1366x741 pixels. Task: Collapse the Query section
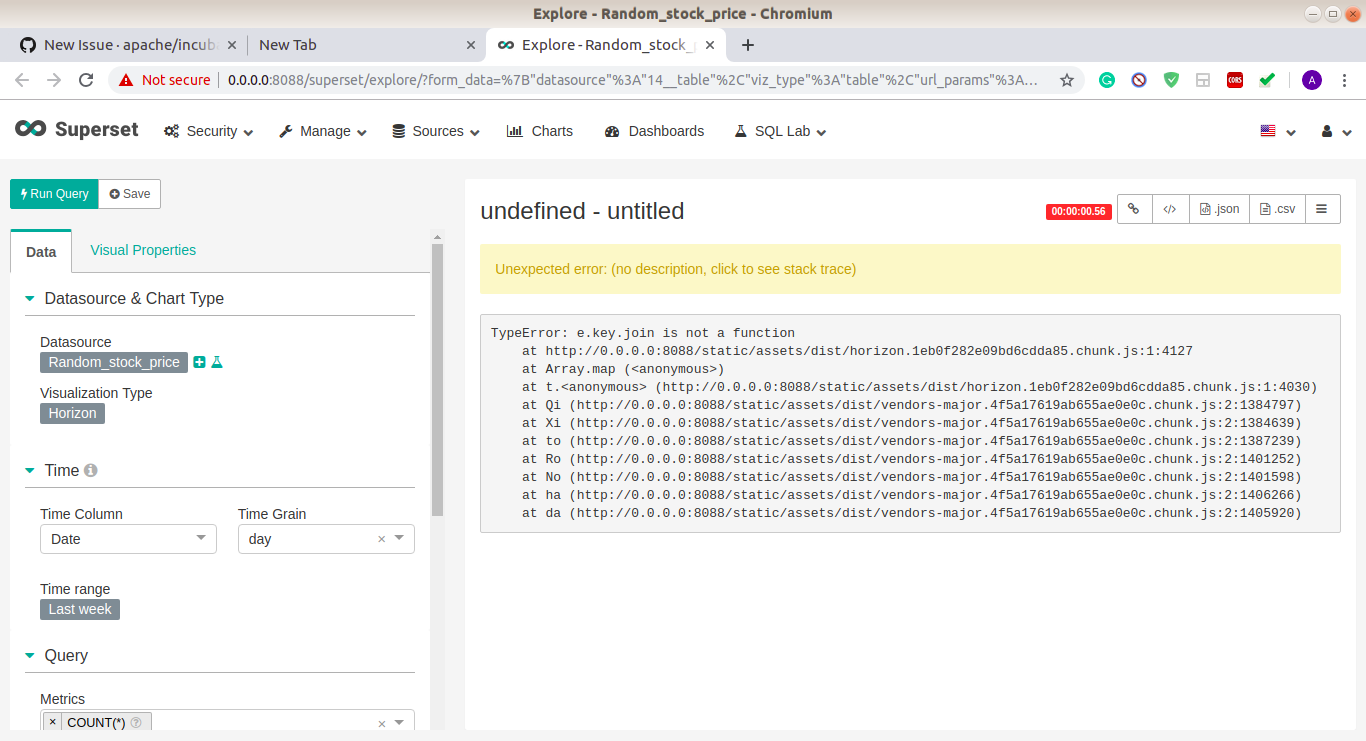(30, 655)
